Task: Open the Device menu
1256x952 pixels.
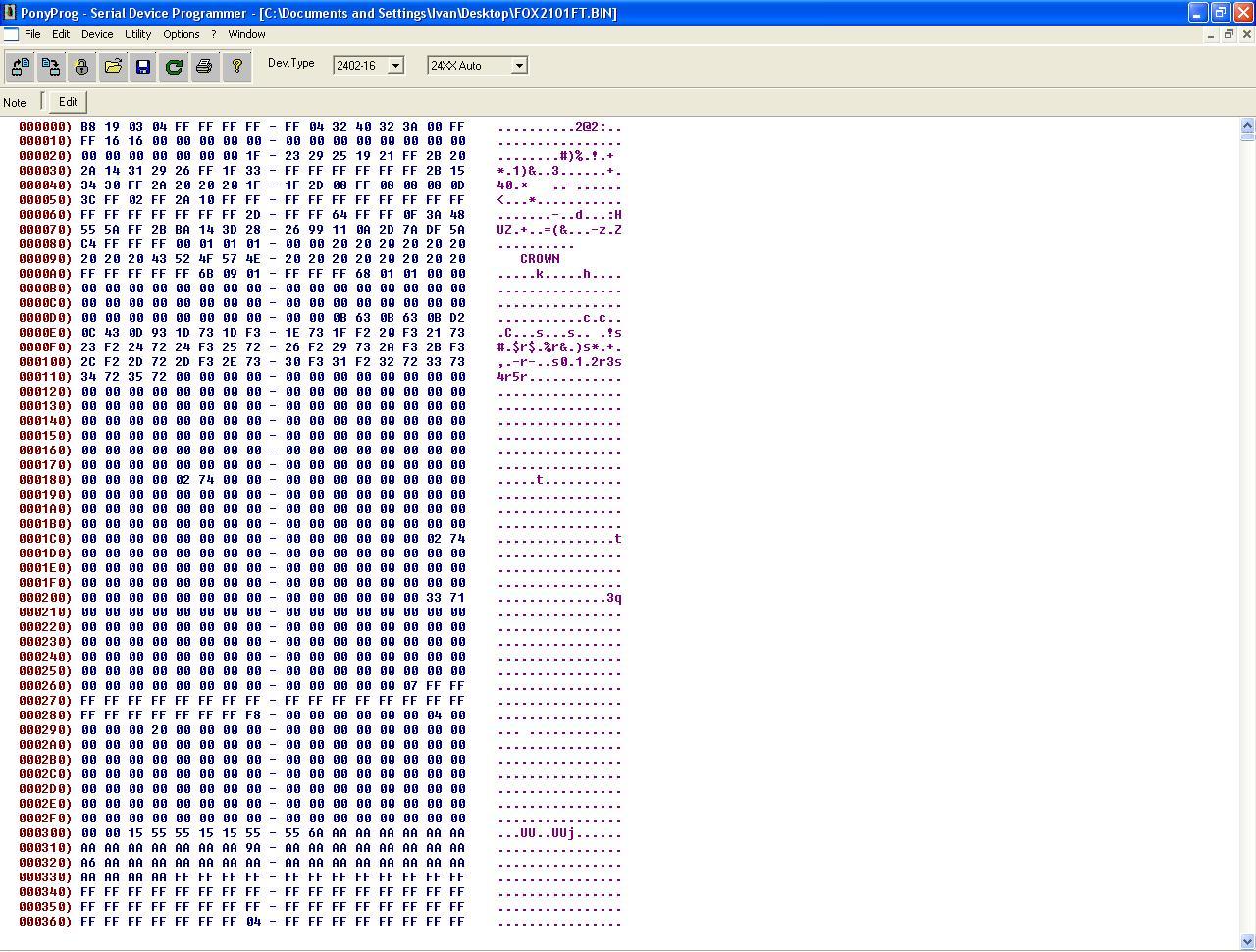Action: [x=97, y=34]
